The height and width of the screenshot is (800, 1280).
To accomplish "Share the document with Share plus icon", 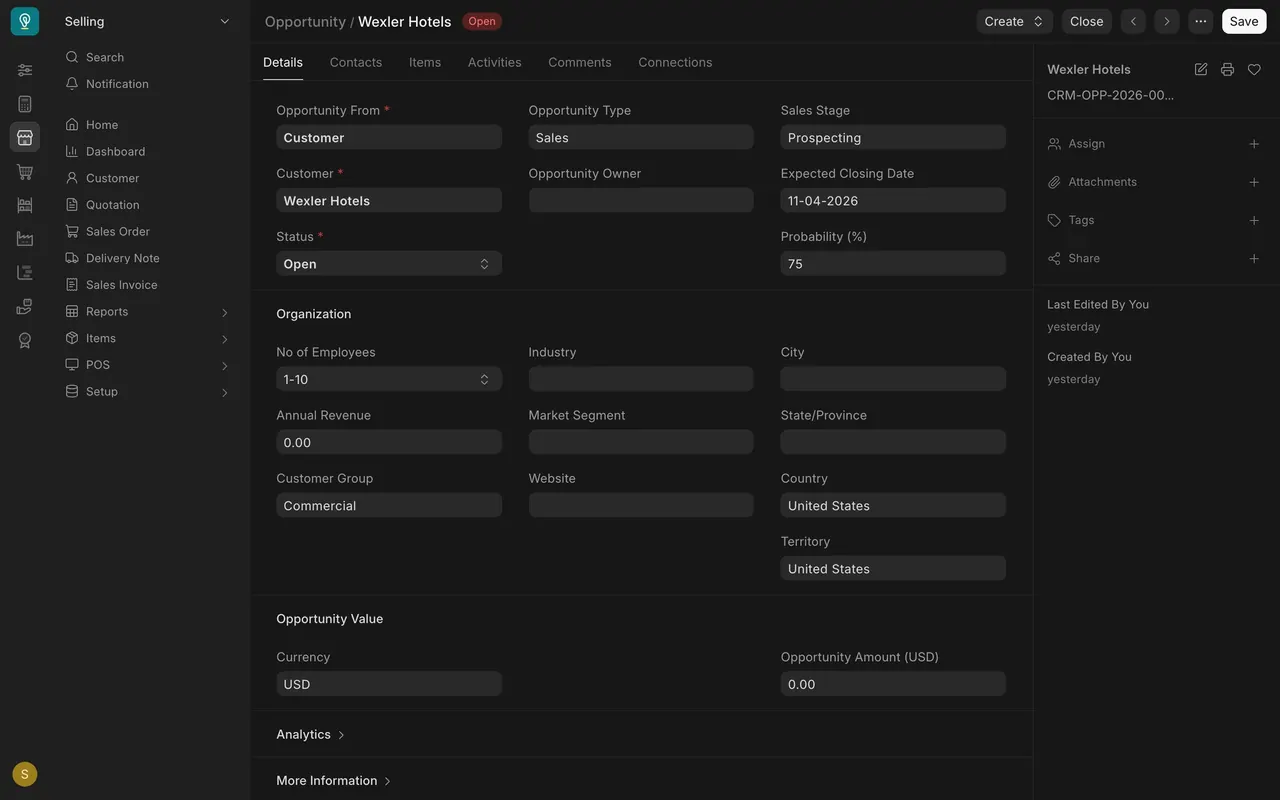I will 1254,258.
